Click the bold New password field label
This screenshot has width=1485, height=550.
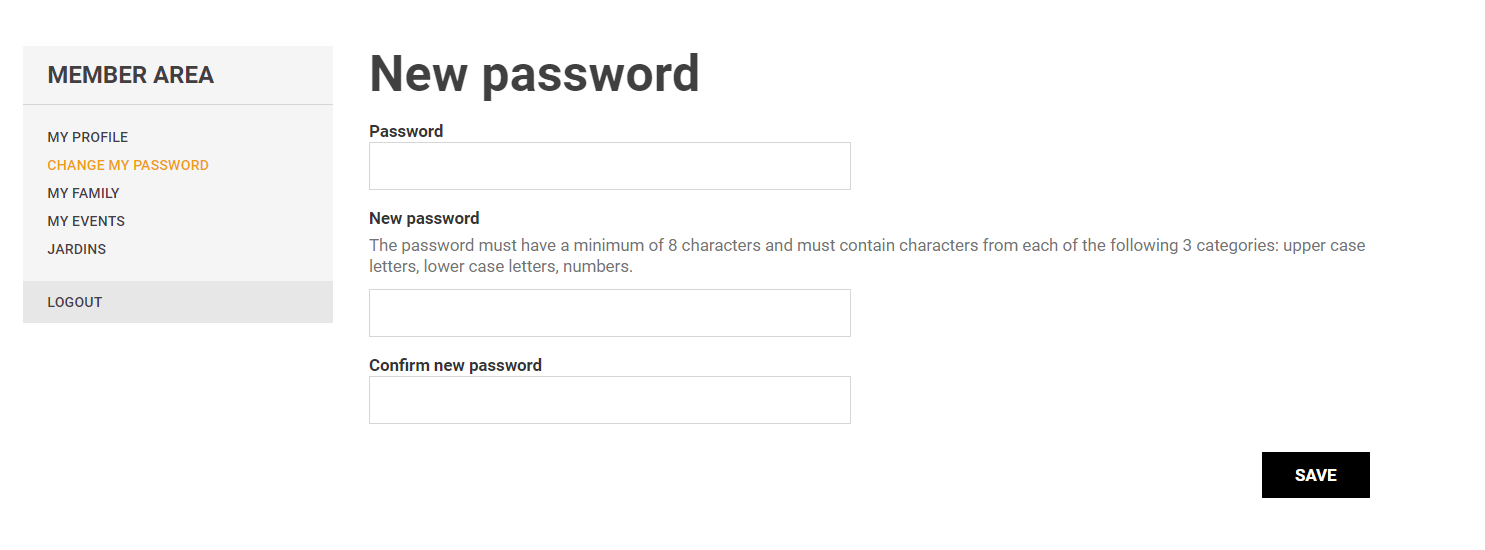click(x=424, y=218)
